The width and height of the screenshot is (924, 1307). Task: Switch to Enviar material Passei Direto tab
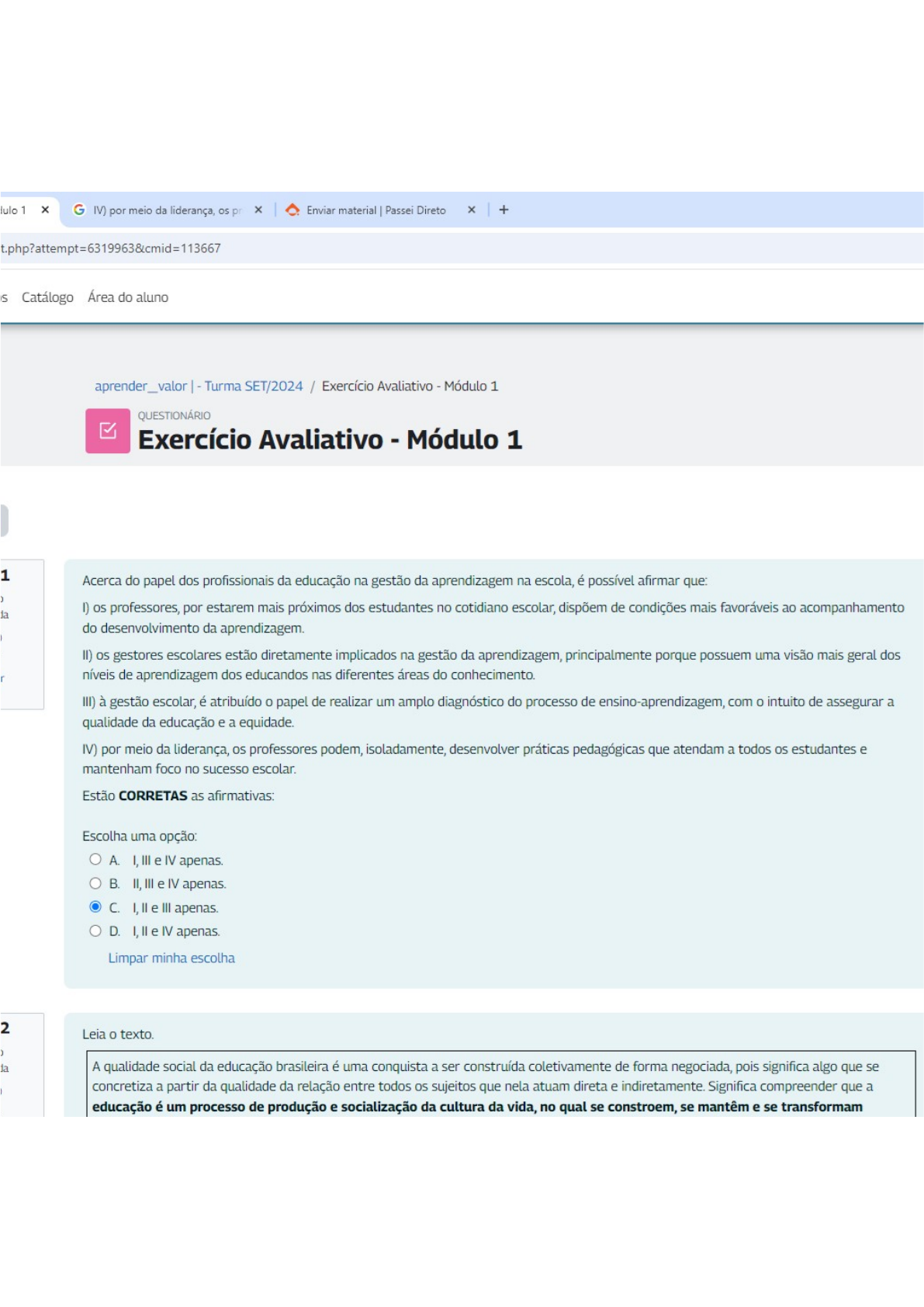tap(376, 210)
